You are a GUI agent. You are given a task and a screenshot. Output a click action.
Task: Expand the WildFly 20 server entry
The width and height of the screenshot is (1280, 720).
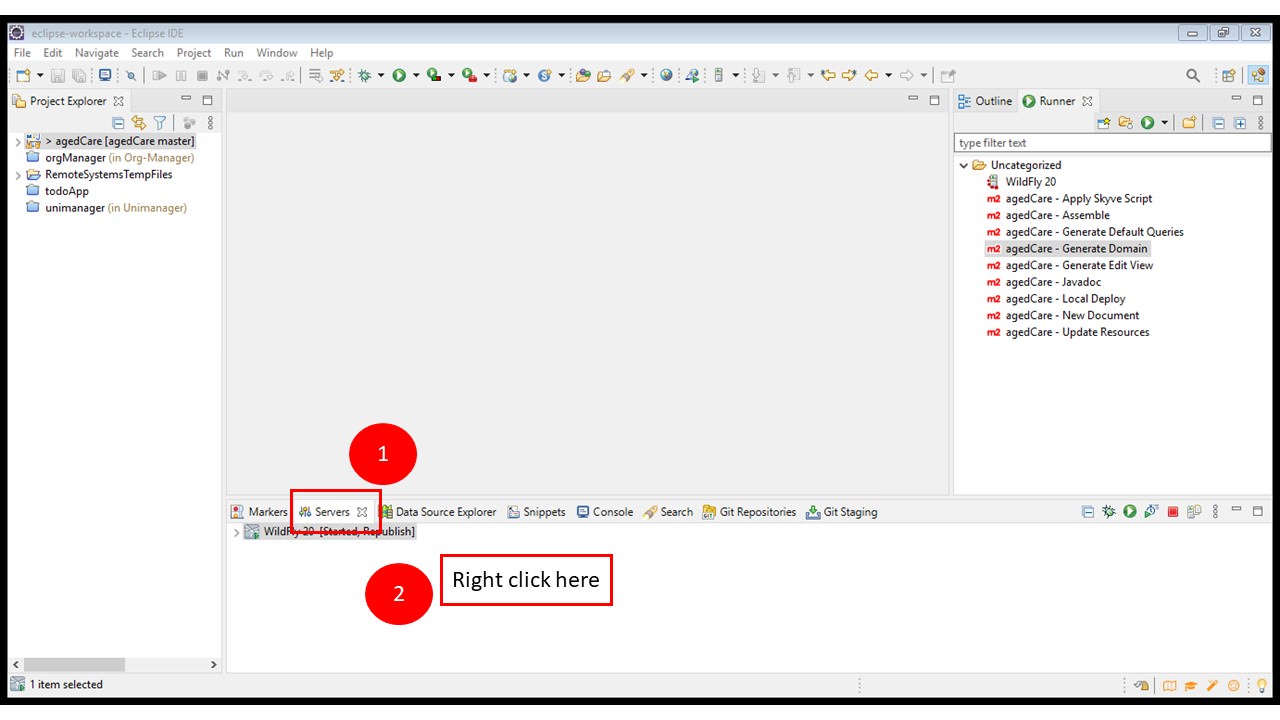pyautogui.click(x=236, y=532)
